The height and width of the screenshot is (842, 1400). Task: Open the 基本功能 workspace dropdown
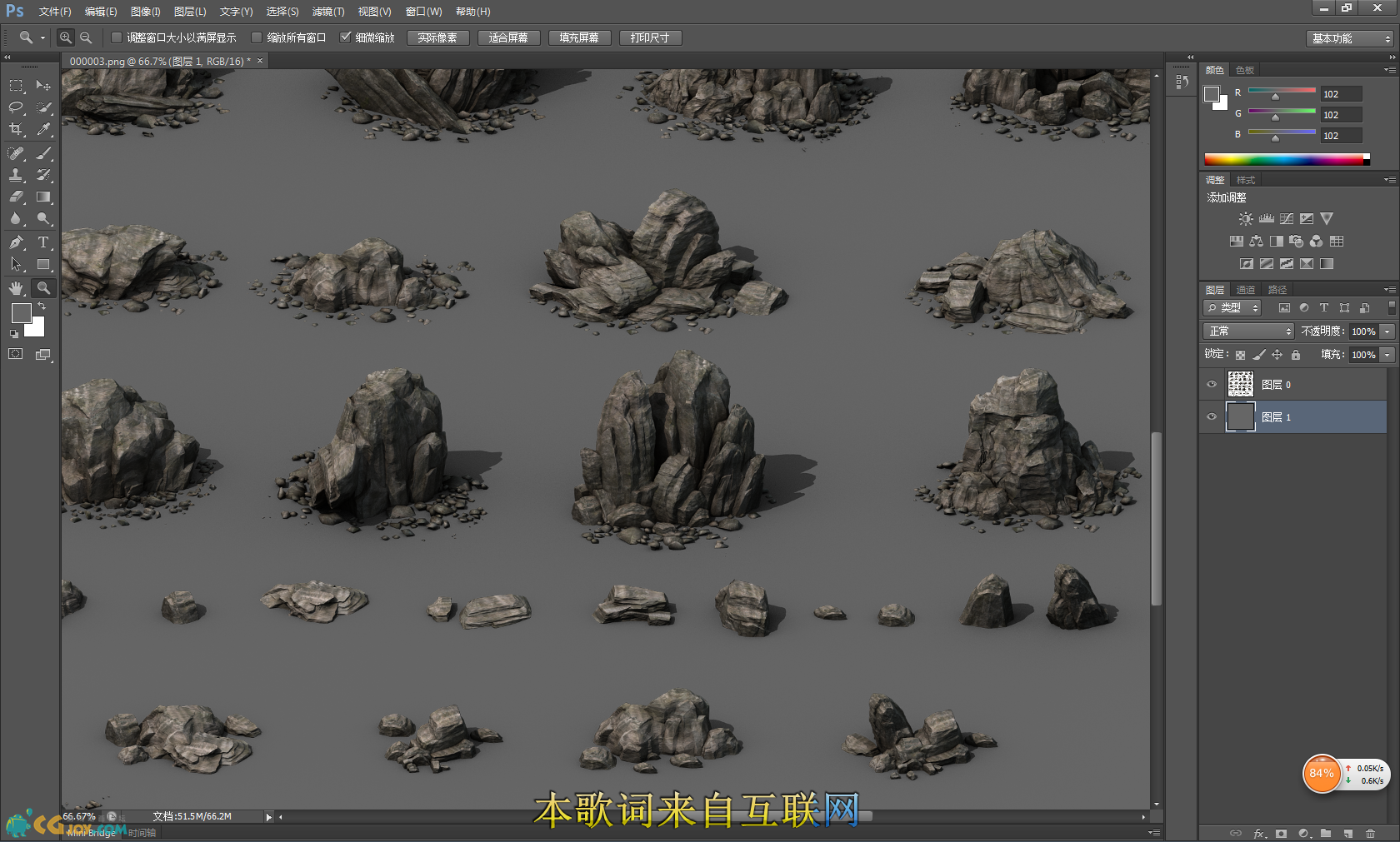point(1350,38)
